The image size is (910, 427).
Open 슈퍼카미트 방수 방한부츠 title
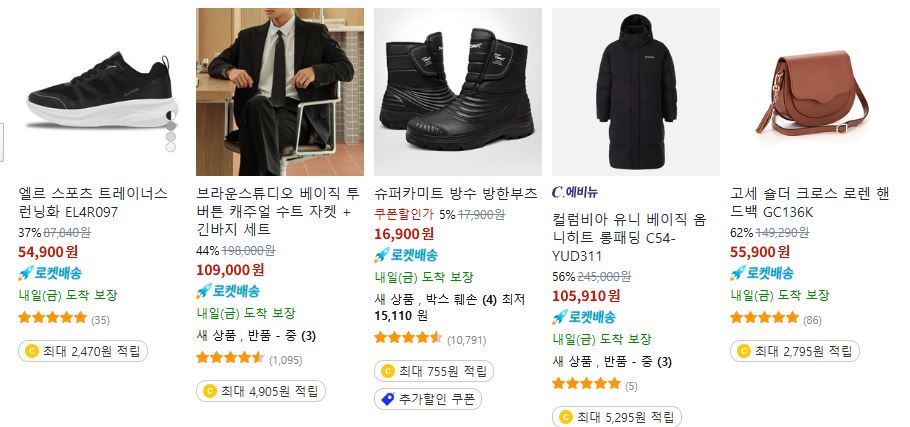(x=456, y=194)
